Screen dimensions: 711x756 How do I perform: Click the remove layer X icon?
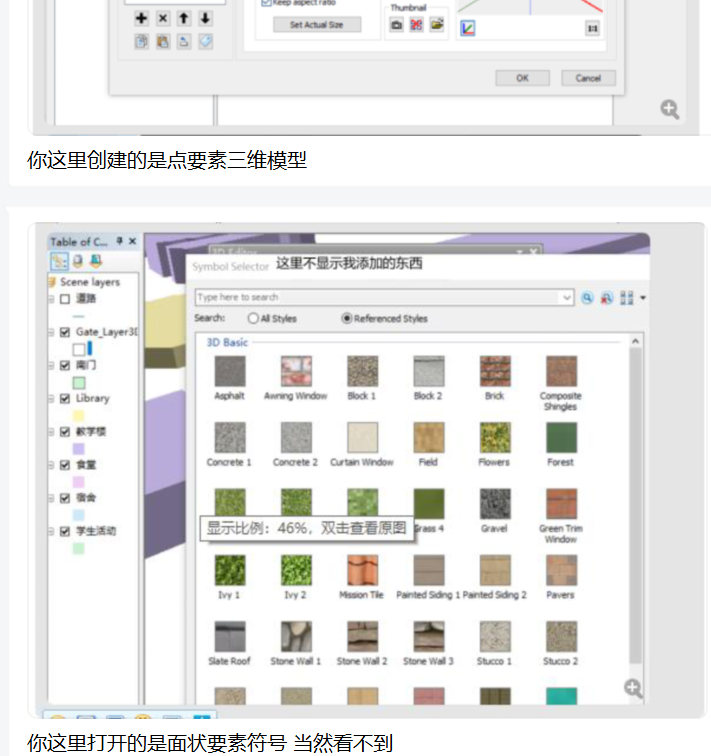pos(163,18)
